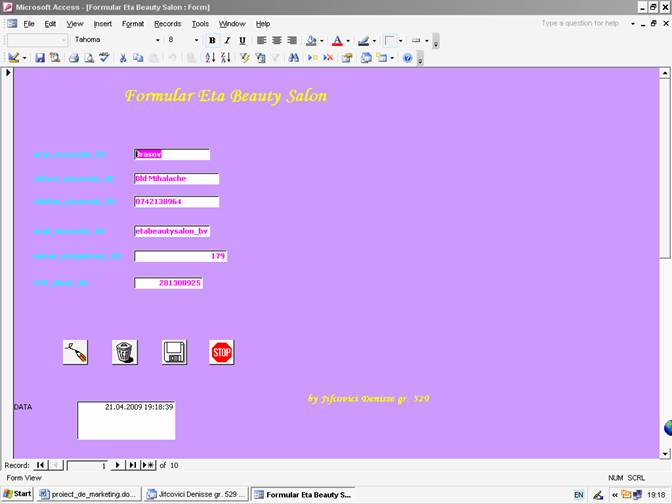Click the form's pencil edit button
672x504 pixels.
click(x=75, y=352)
